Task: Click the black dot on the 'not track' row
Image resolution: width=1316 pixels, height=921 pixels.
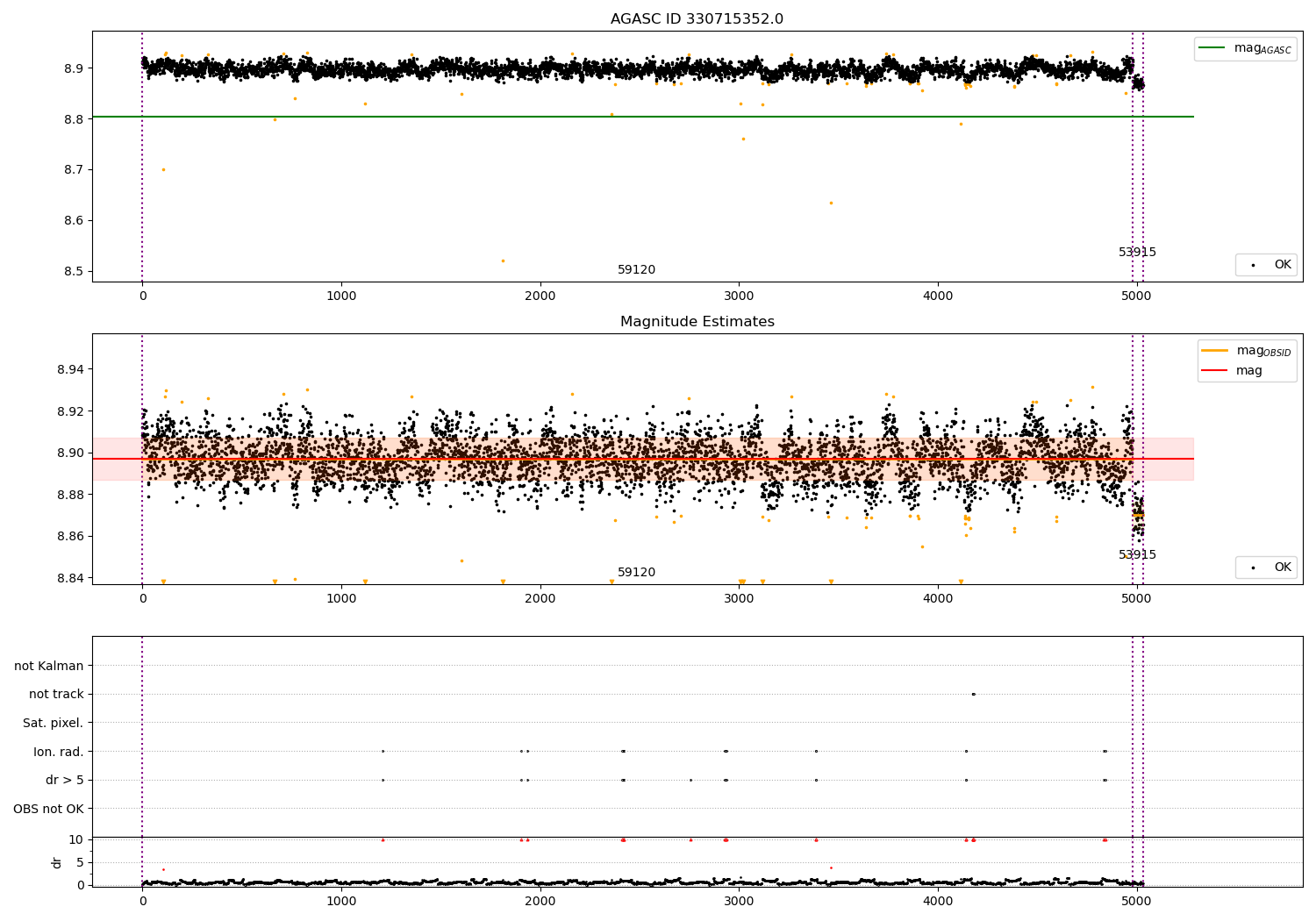Action: pos(973,694)
